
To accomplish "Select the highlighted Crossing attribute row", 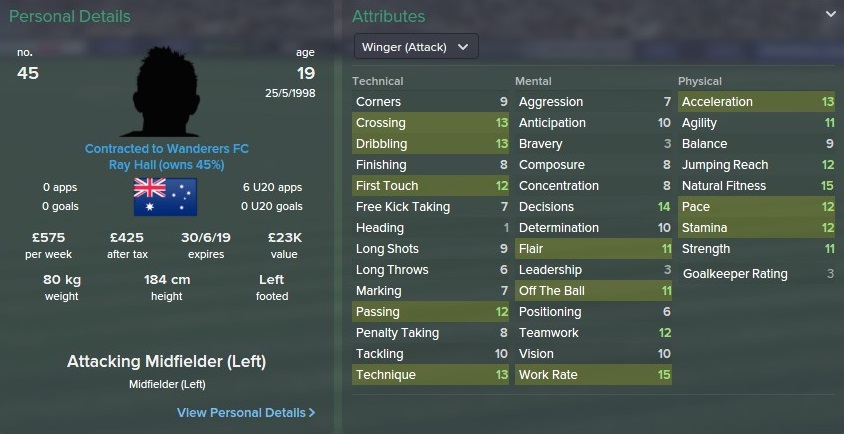I will [431, 123].
